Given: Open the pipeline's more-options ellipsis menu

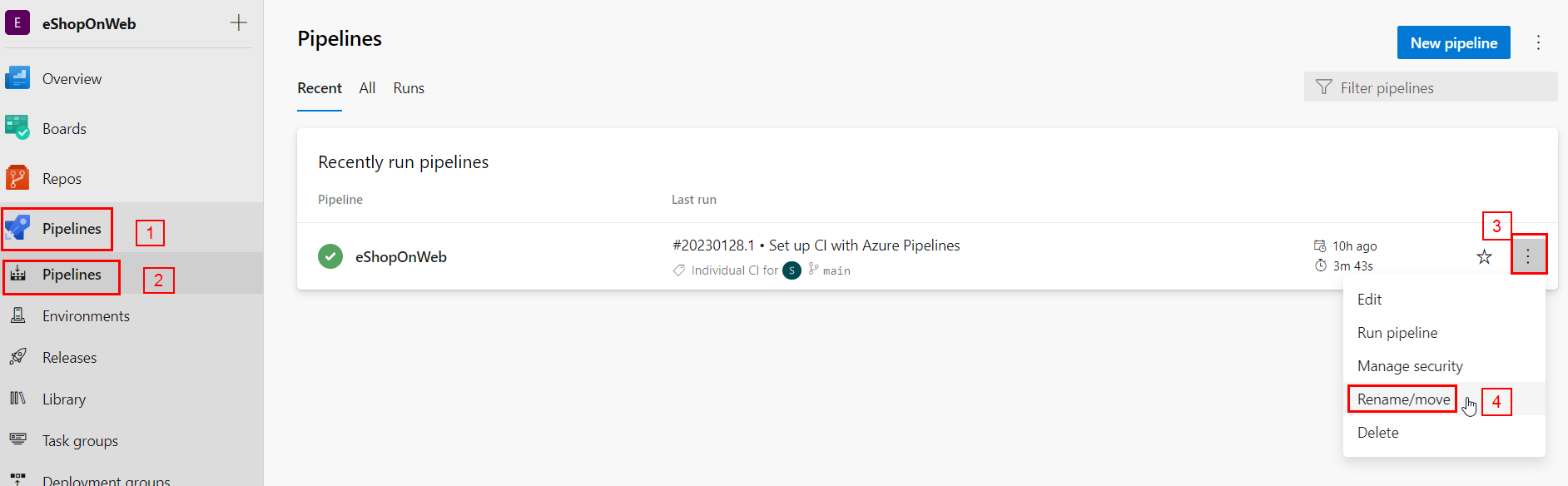Looking at the screenshot, I should coord(1529,255).
